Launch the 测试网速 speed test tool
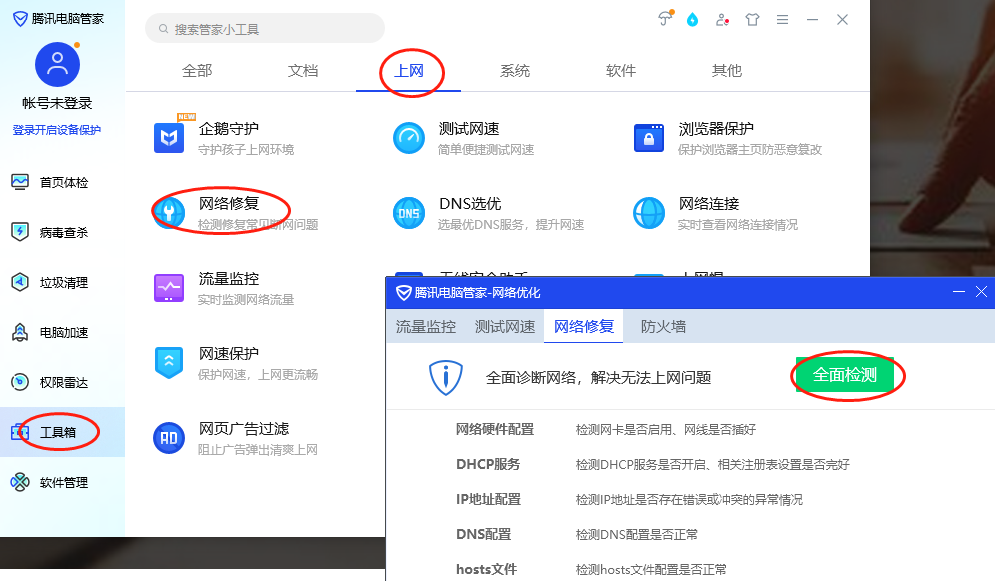Image resolution: width=995 pixels, height=581 pixels. pos(464,138)
